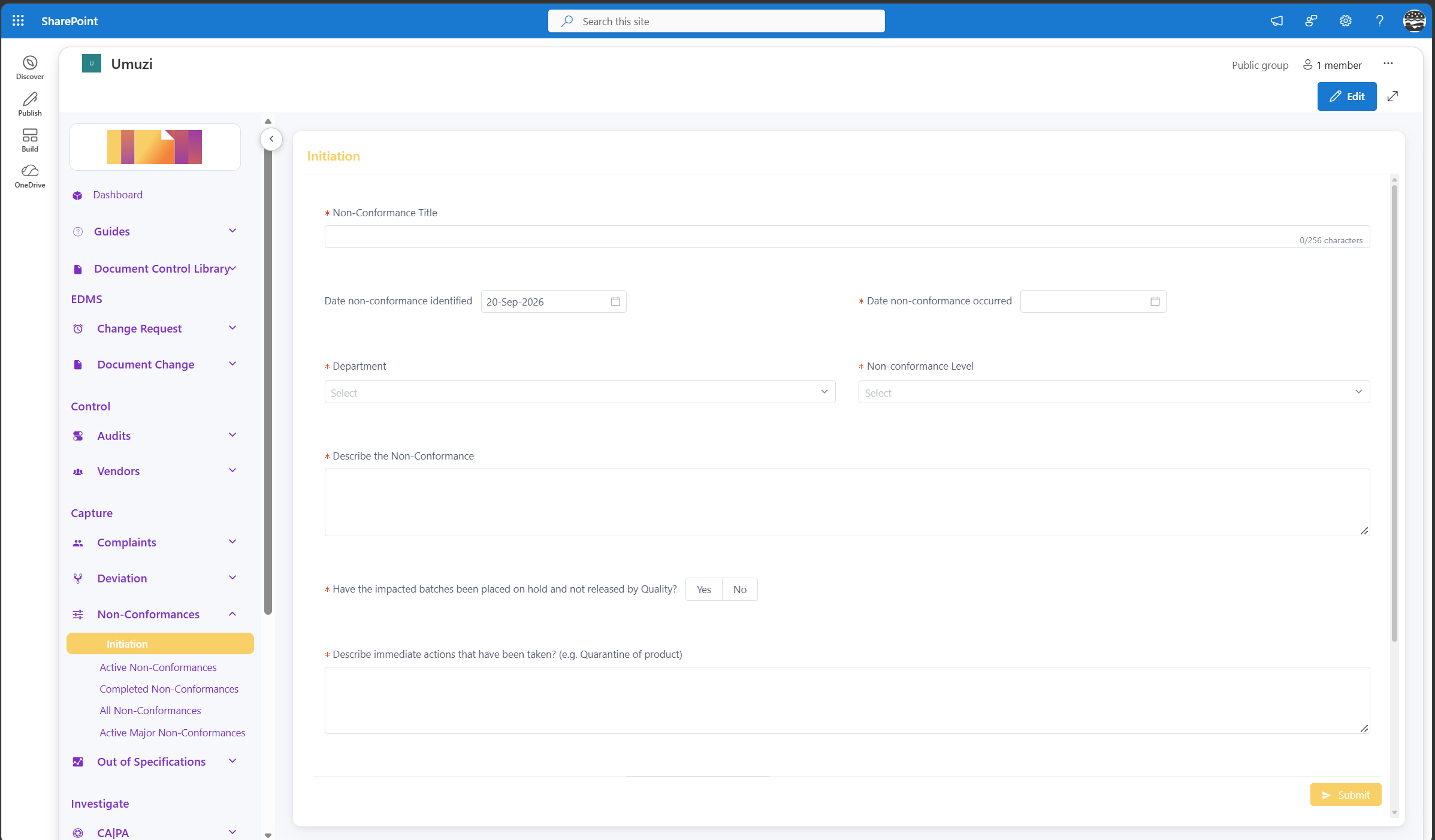The height and width of the screenshot is (840, 1435).
Task: Click the immediate actions taken text area
Action: [847, 700]
